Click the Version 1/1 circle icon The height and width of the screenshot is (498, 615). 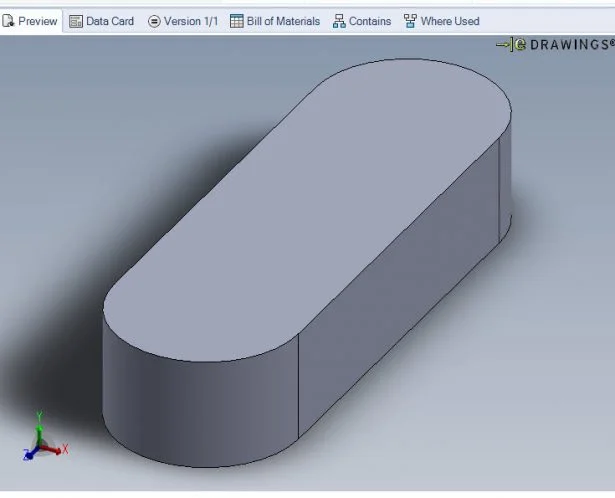click(x=154, y=21)
